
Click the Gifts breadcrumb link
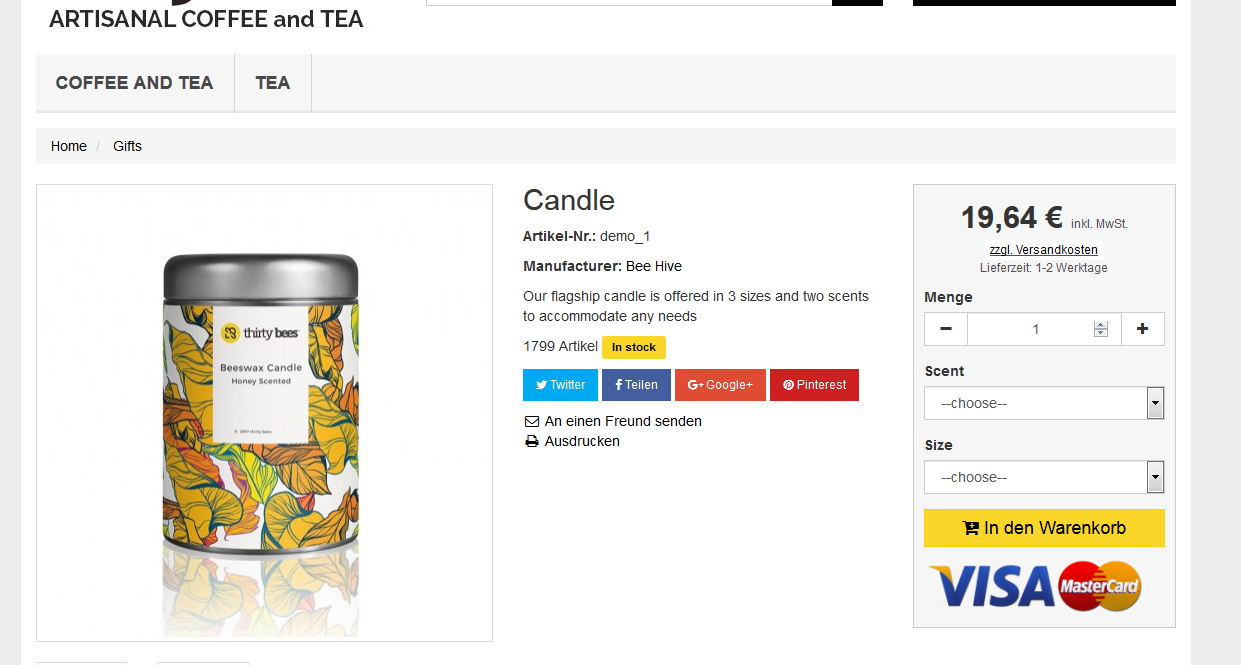127,146
